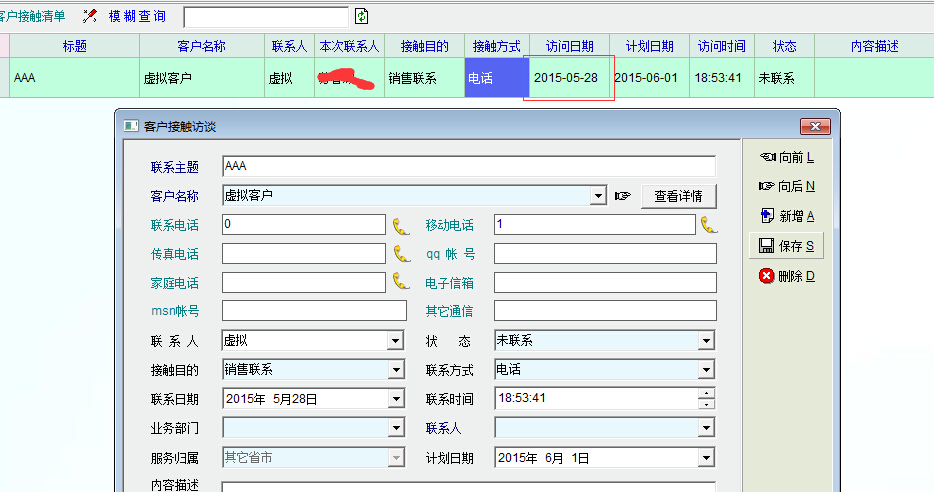Open 查看详情 for the customer

pos(678,196)
